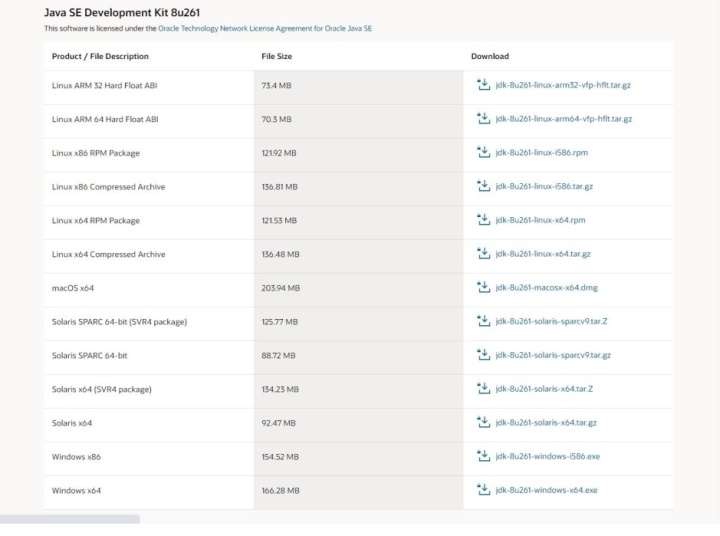Click the File Size column header
720x536 pixels.
(x=276, y=56)
